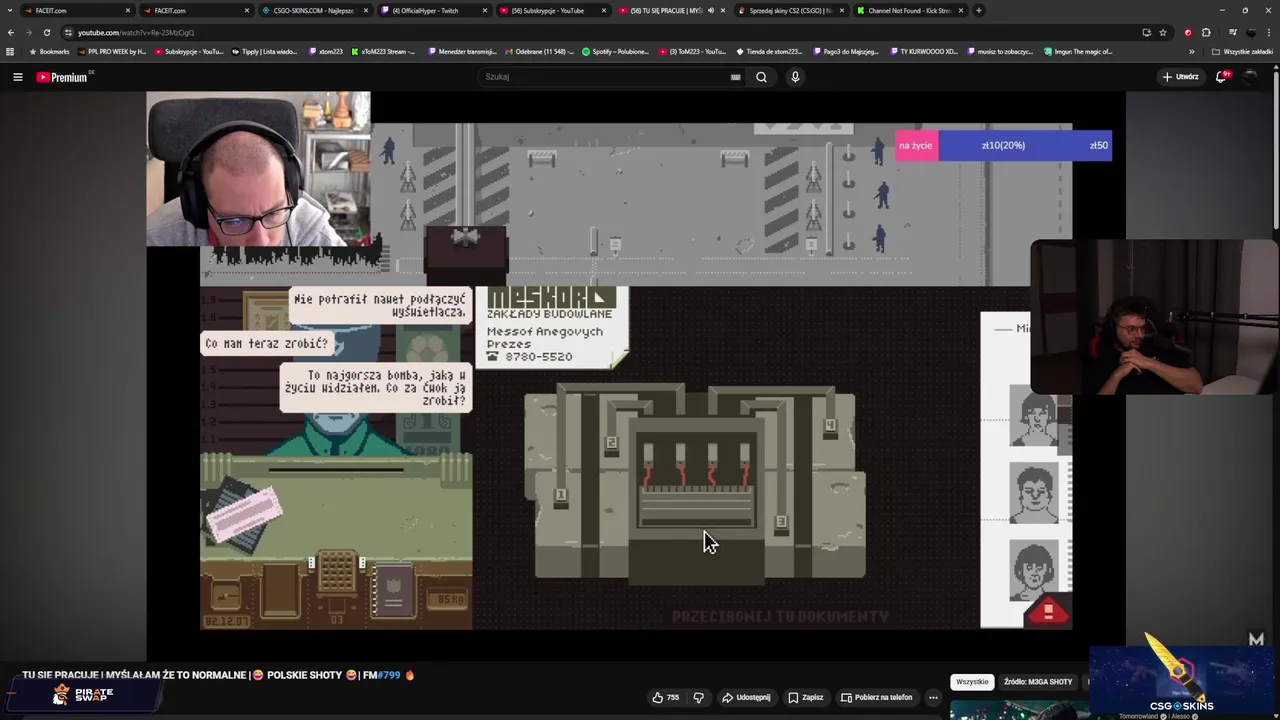Open PPL PRO WEEK bookmark
The width and height of the screenshot is (1280, 720).
pyautogui.click(x=112, y=51)
